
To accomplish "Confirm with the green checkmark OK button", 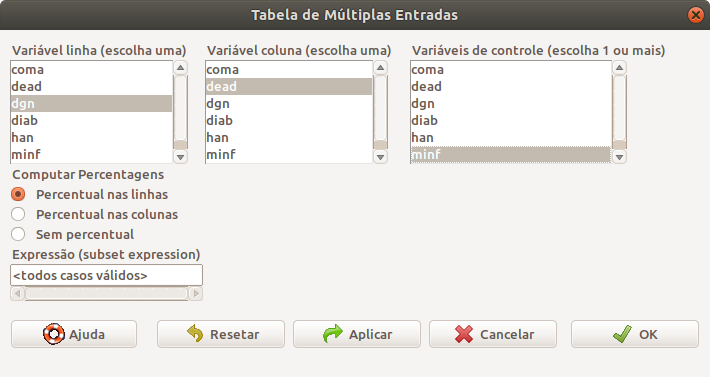I will (x=635, y=334).
